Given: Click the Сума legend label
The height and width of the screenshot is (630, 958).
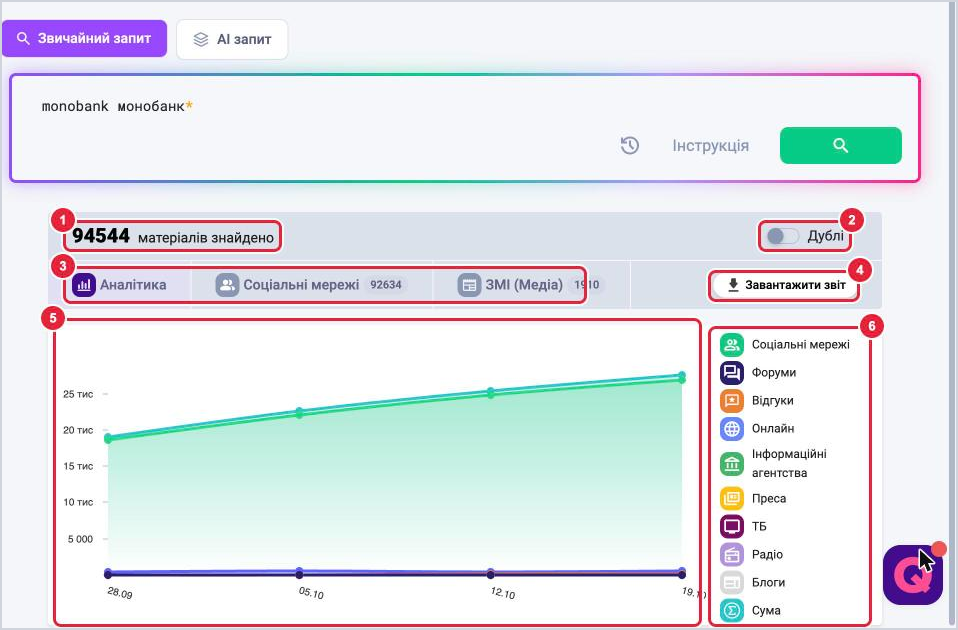Looking at the screenshot, I should coord(766,610).
